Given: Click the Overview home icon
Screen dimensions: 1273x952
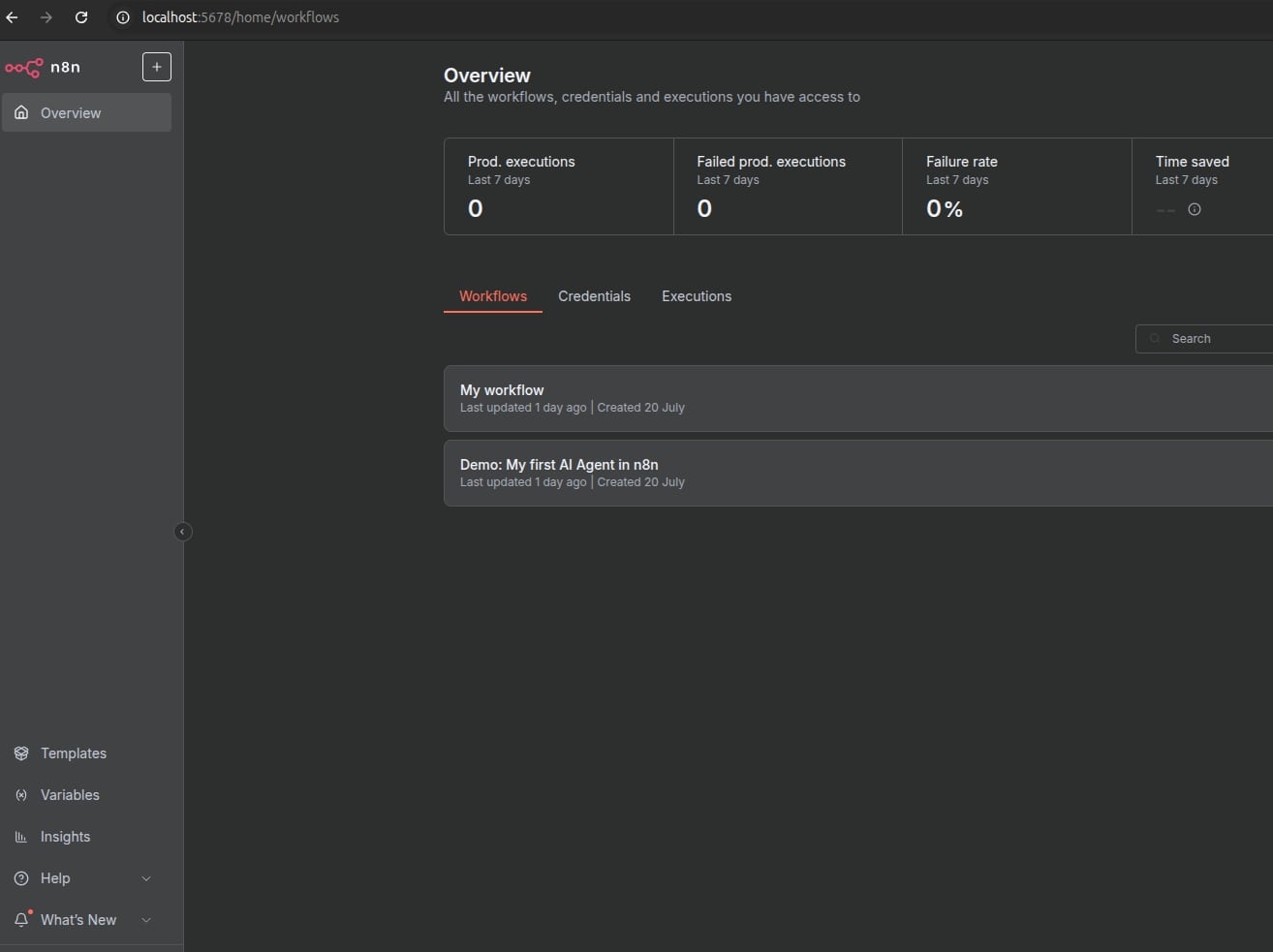Looking at the screenshot, I should (x=21, y=112).
